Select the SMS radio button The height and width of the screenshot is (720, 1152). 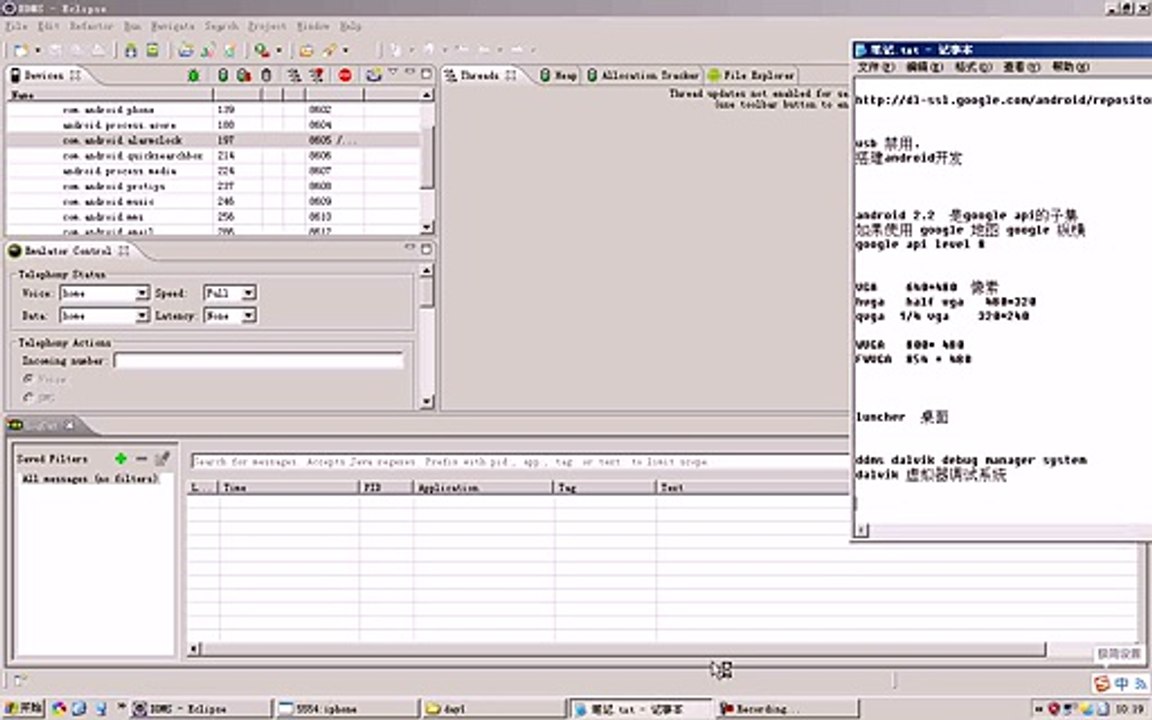pos(28,397)
